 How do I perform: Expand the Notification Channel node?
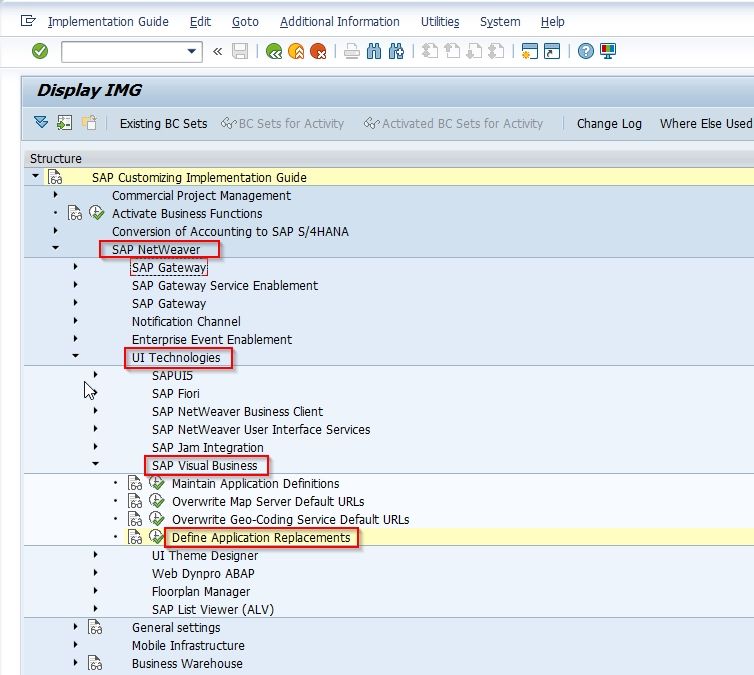[75, 321]
